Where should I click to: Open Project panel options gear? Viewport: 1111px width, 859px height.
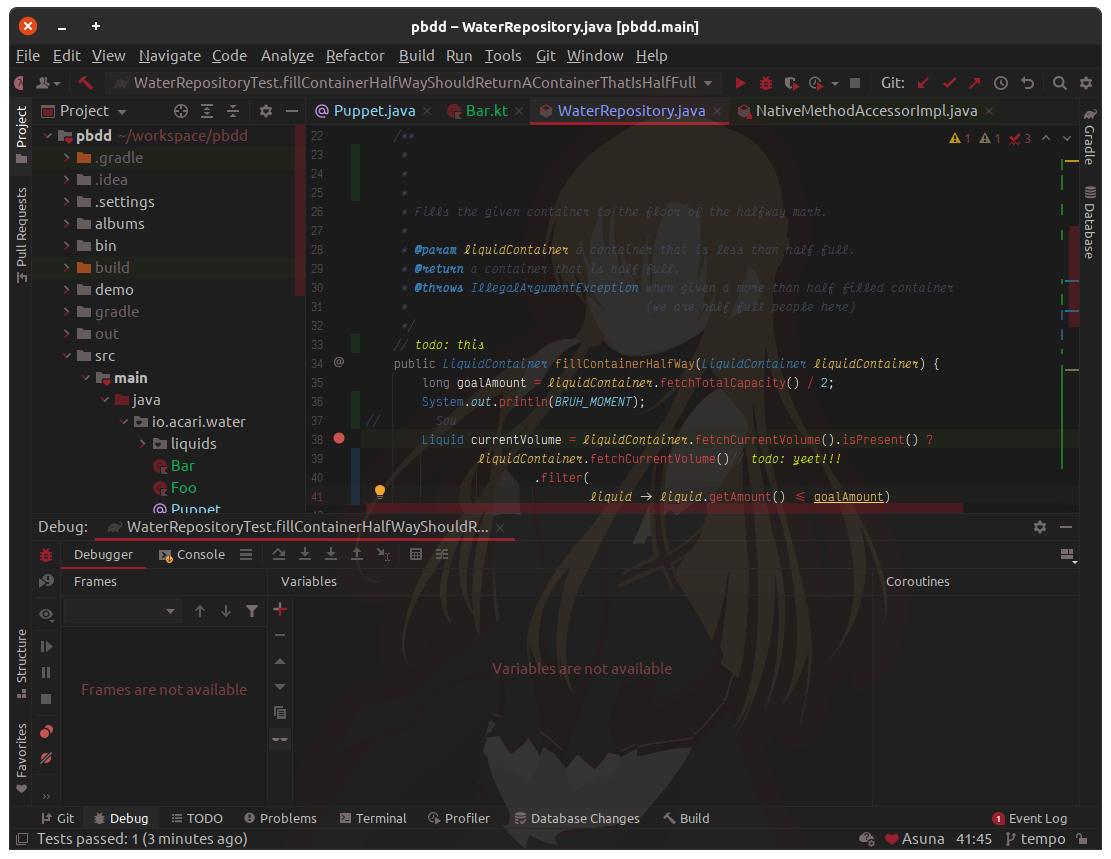pyautogui.click(x=266, y=111)
